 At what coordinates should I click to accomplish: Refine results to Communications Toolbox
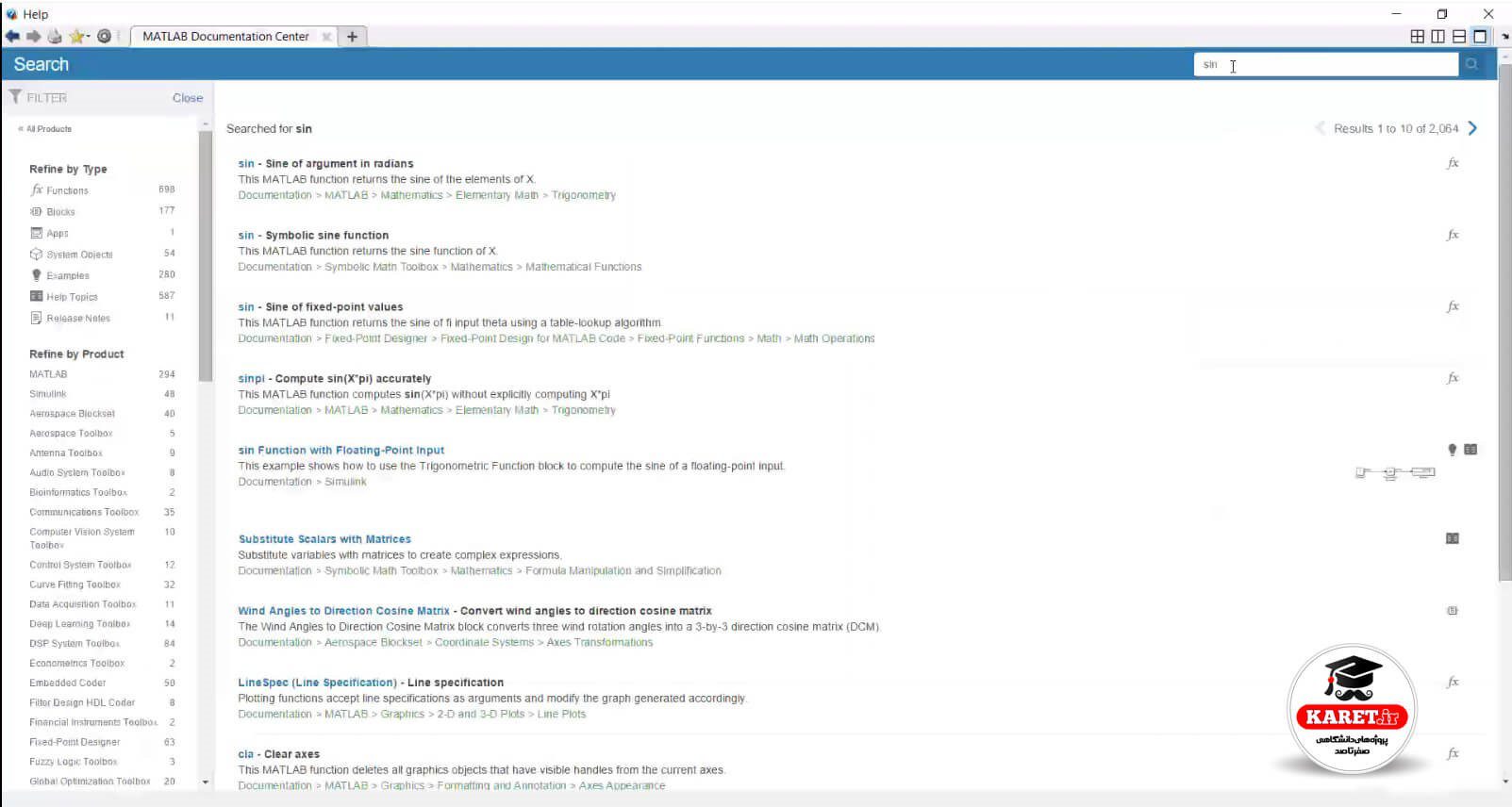(84, 513)
